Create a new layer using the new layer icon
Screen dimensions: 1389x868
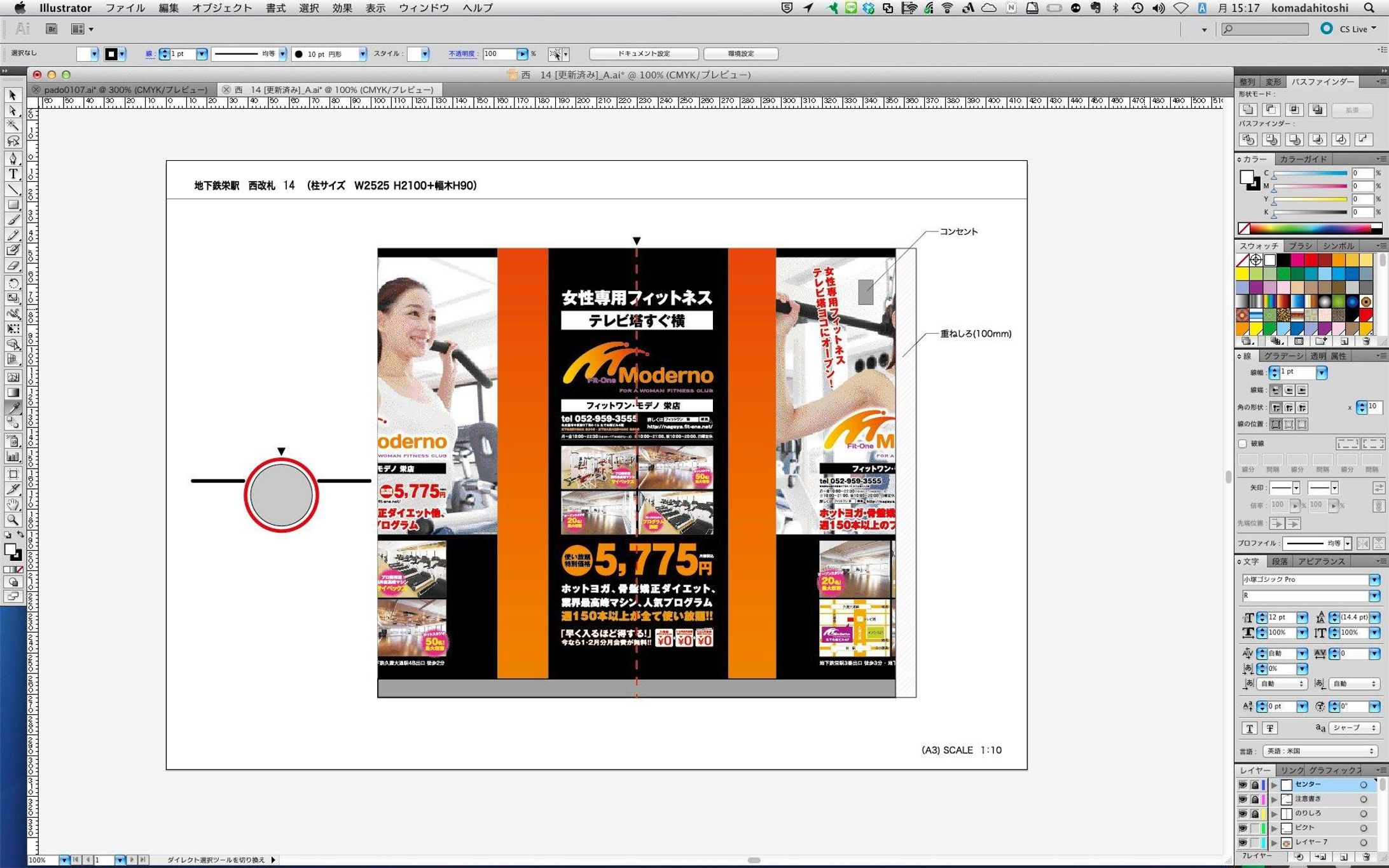[1344, 858]
